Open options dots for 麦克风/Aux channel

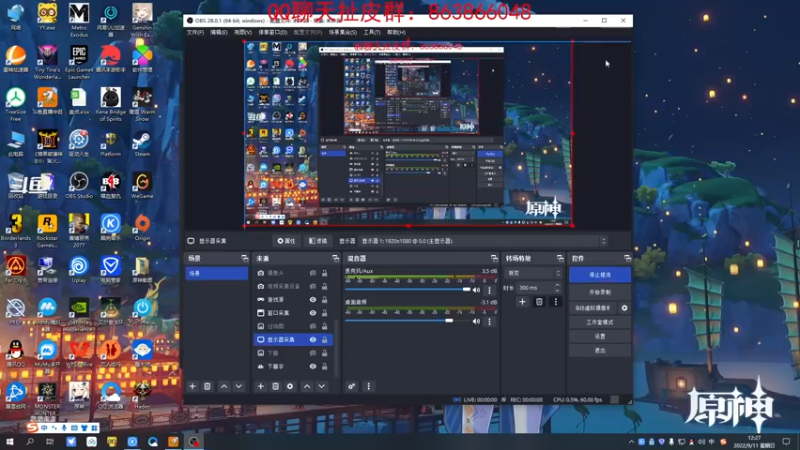coord(489,290)
